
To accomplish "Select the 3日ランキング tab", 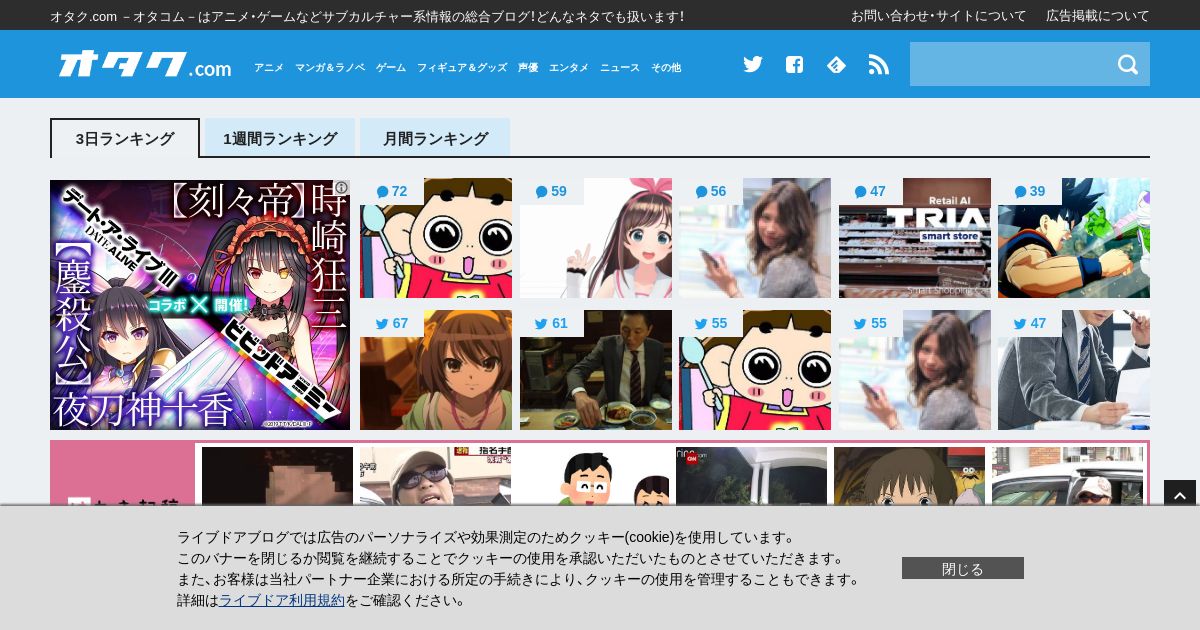I will click(125, 138).
